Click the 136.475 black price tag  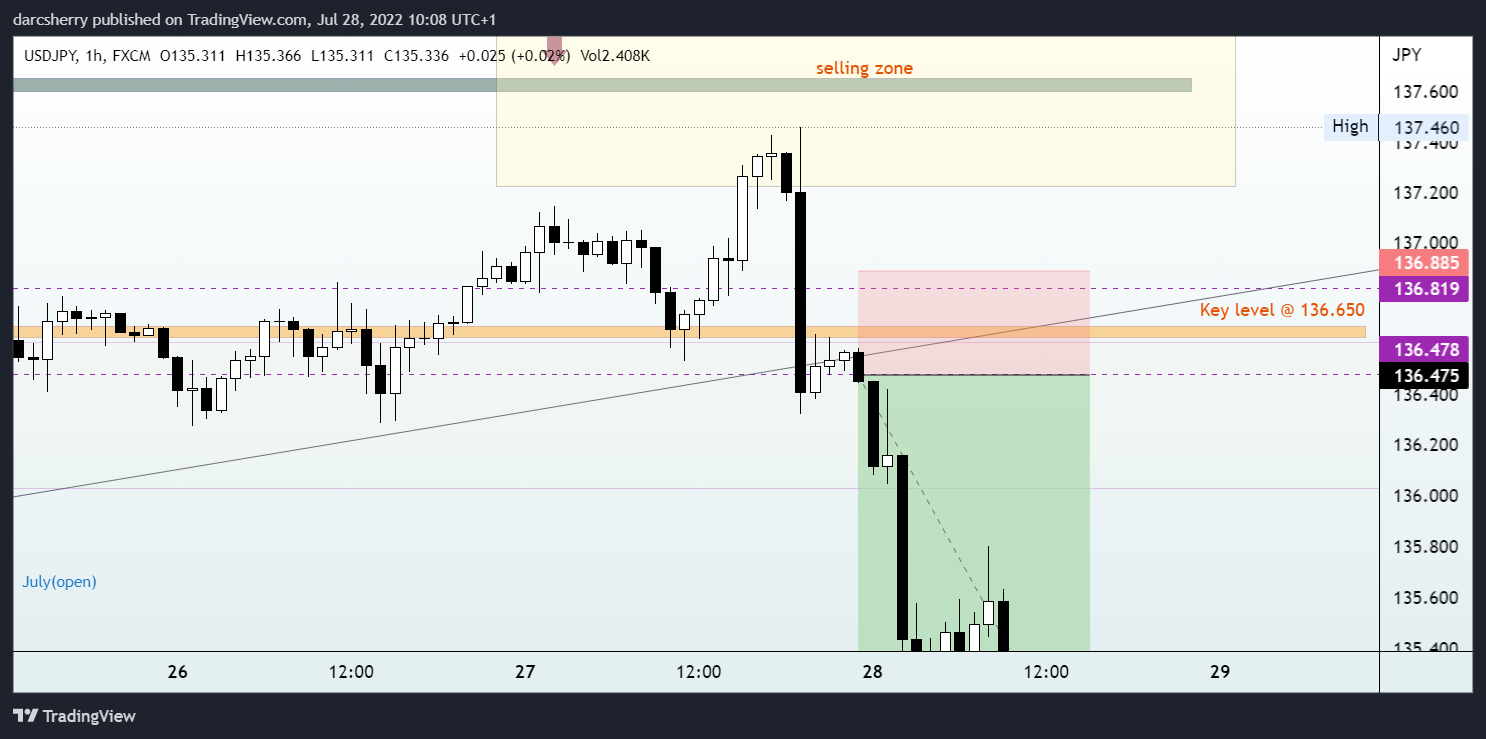click(1424, 376)
